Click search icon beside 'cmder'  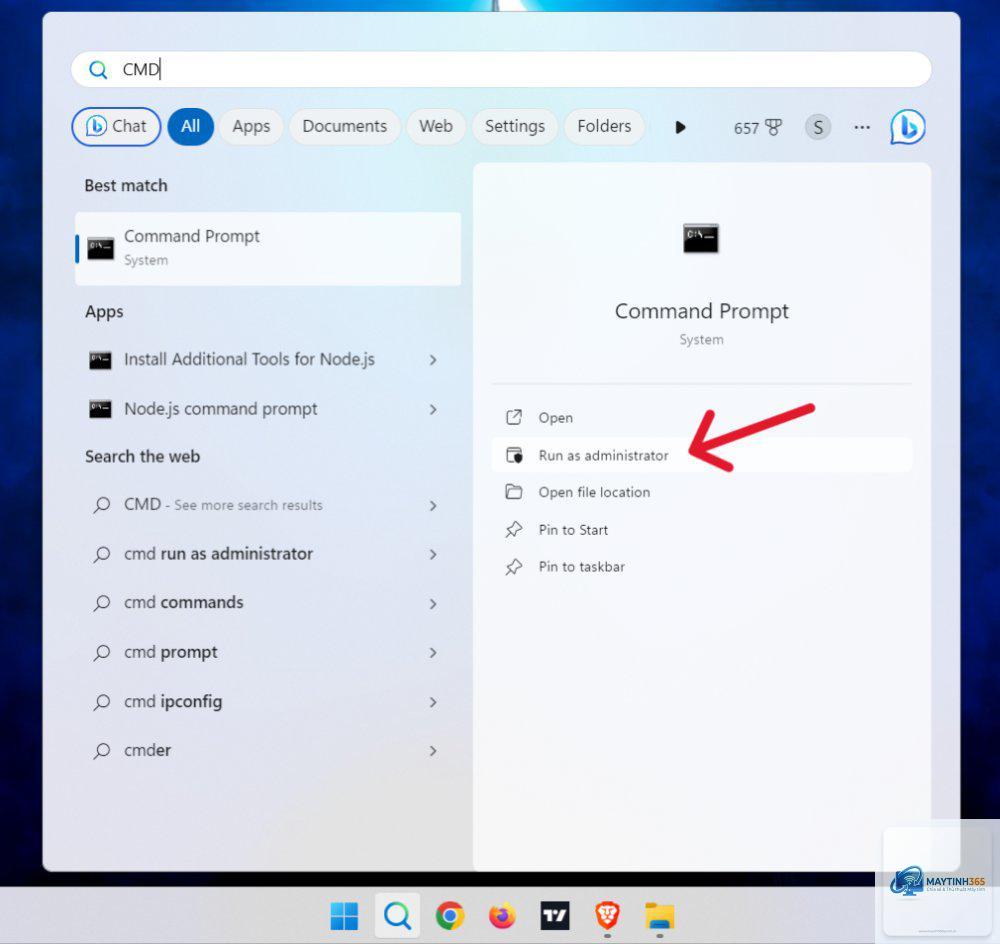101,751
